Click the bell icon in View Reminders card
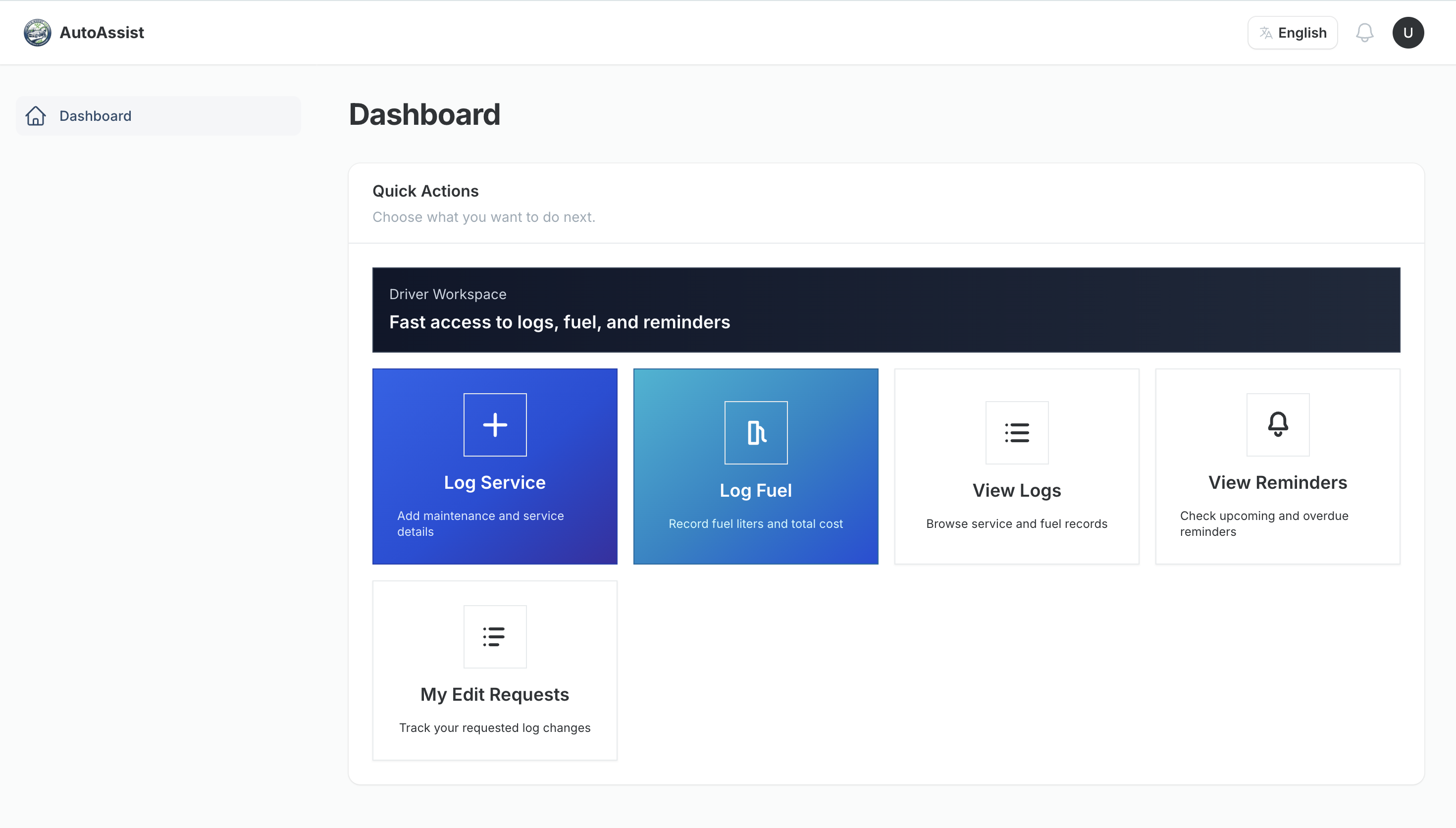1456x828 pixels. [1277, 425]
